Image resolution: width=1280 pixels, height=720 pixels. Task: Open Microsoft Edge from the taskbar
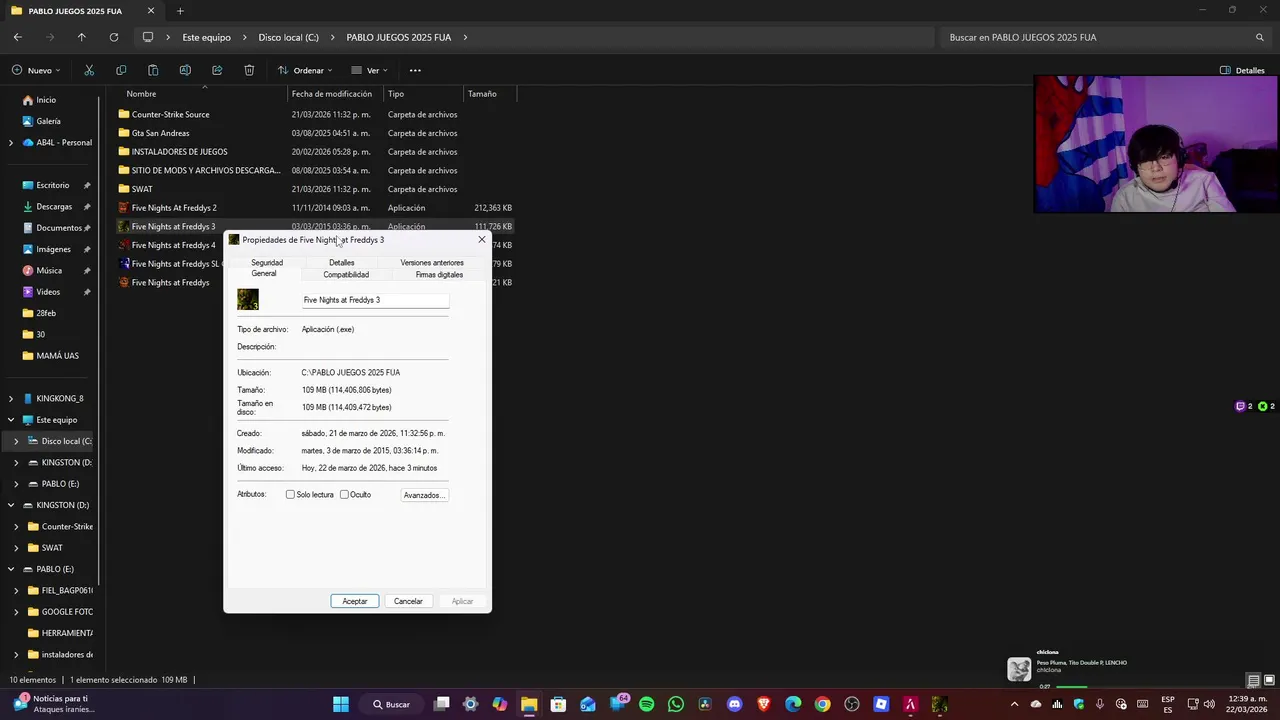pyautogui.click(x=793, y=704)
